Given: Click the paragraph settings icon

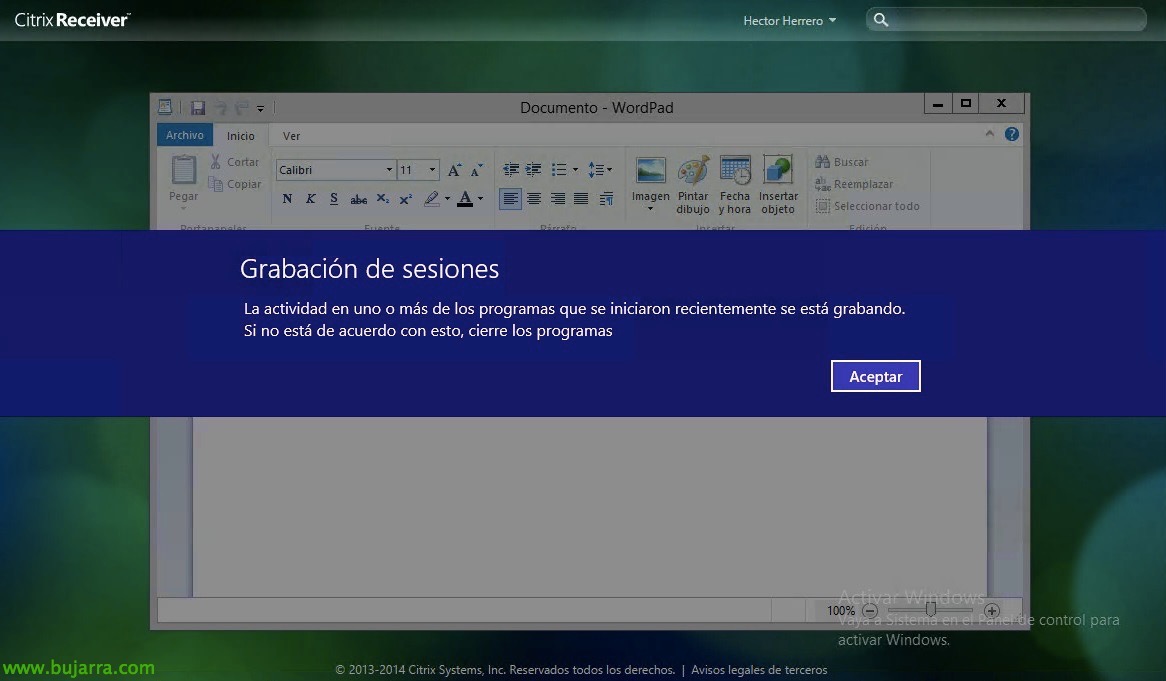Looking at the screenshot, I should 606,199.
